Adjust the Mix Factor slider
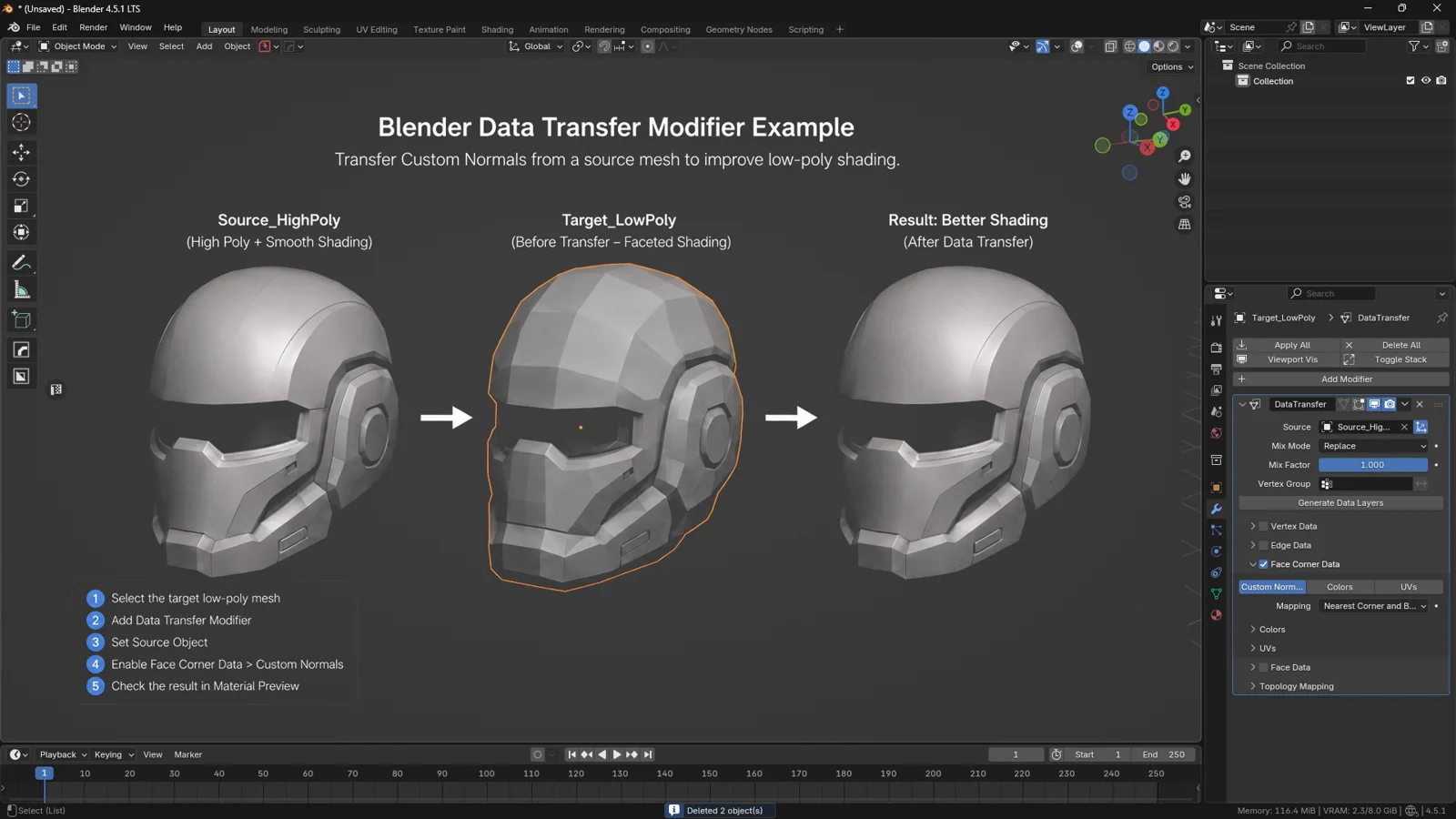 [1373, 465]
